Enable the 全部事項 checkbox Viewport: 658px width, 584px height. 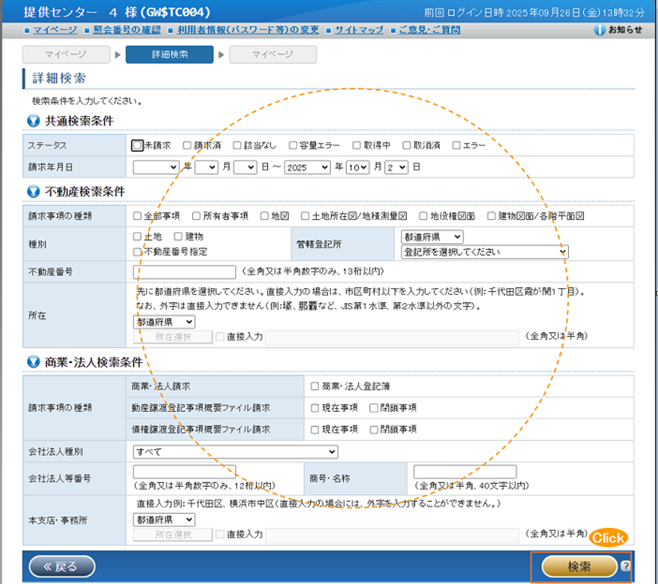[x=137, y=215]
